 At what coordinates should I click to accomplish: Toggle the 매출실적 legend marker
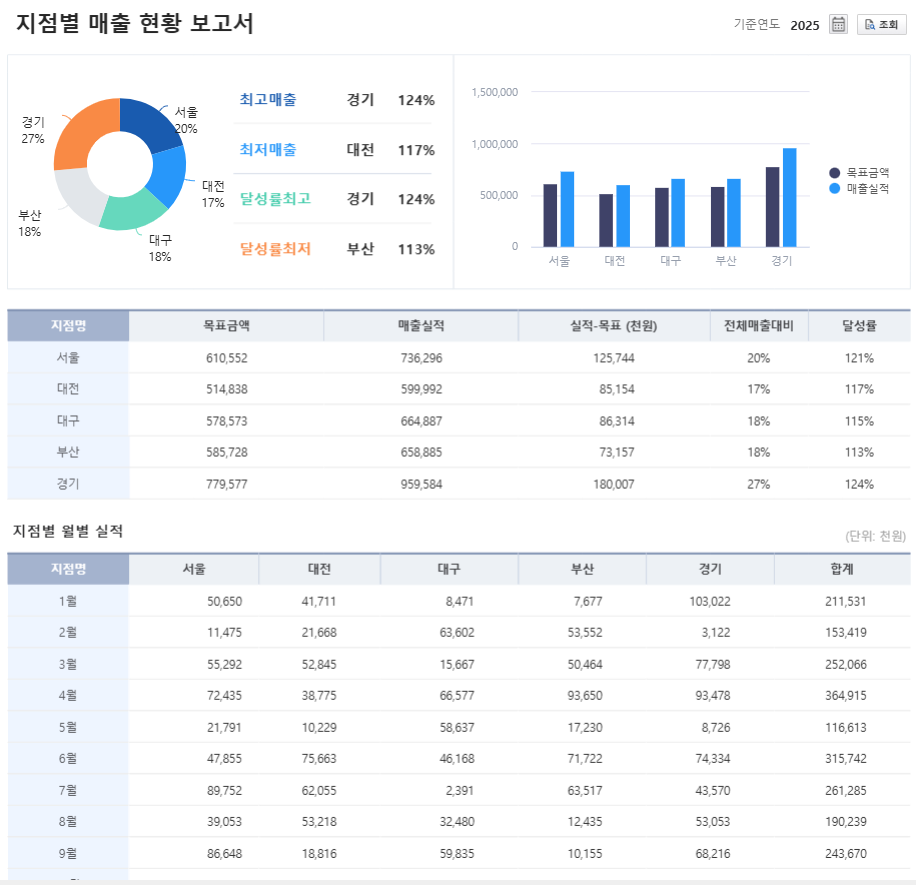836,188
